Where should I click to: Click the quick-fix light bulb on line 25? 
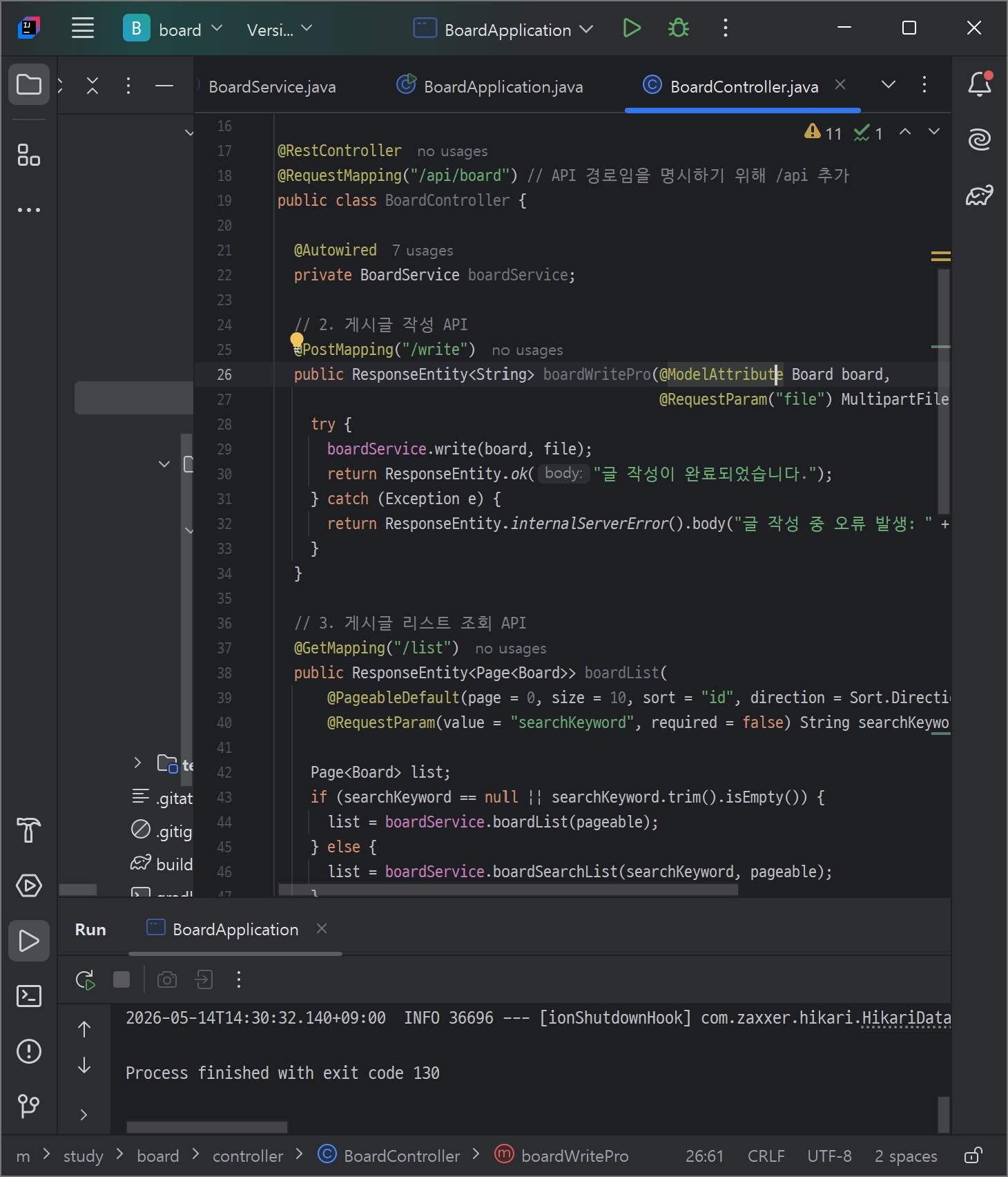(x=297, y=340)
